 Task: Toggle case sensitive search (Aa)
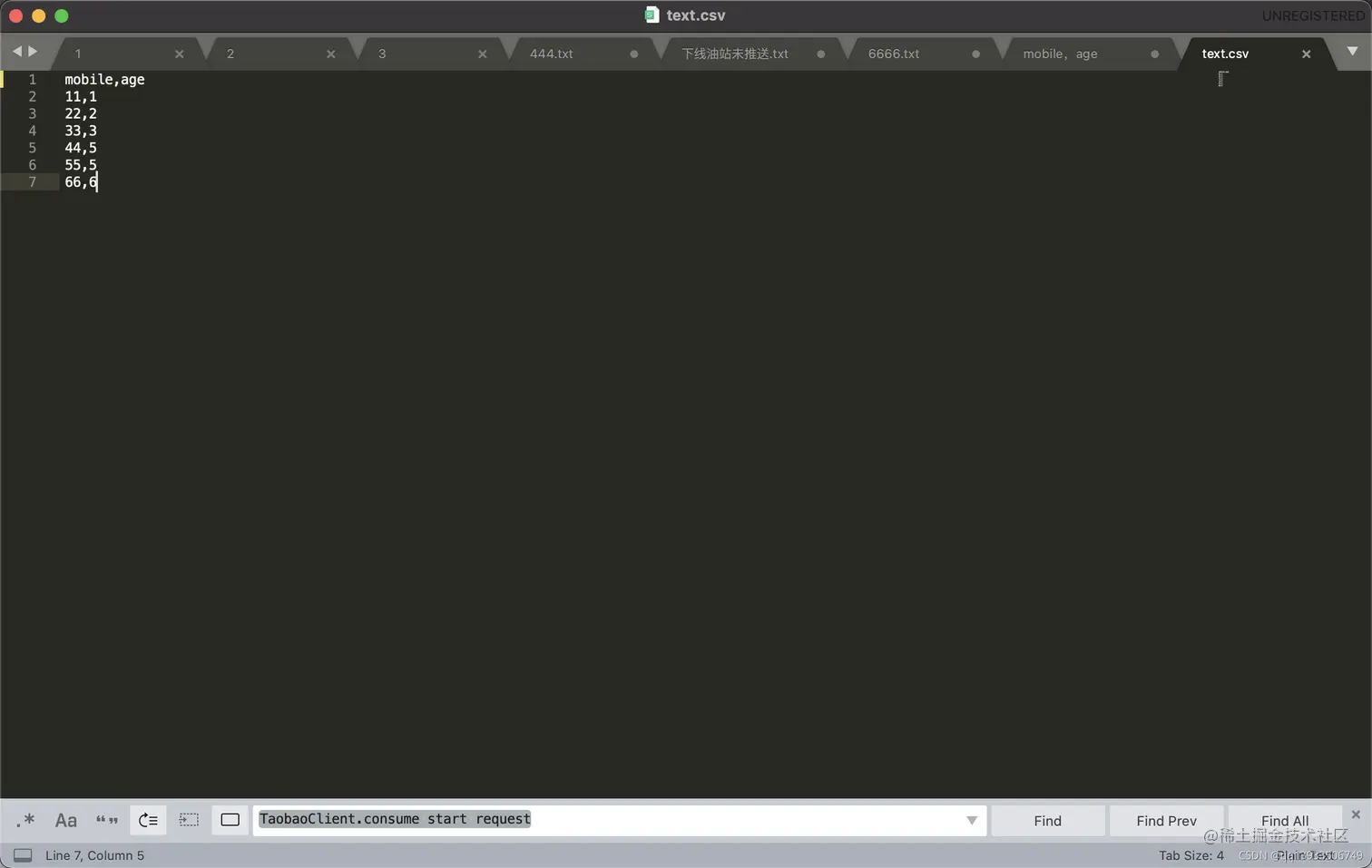(x=66, y=821)
